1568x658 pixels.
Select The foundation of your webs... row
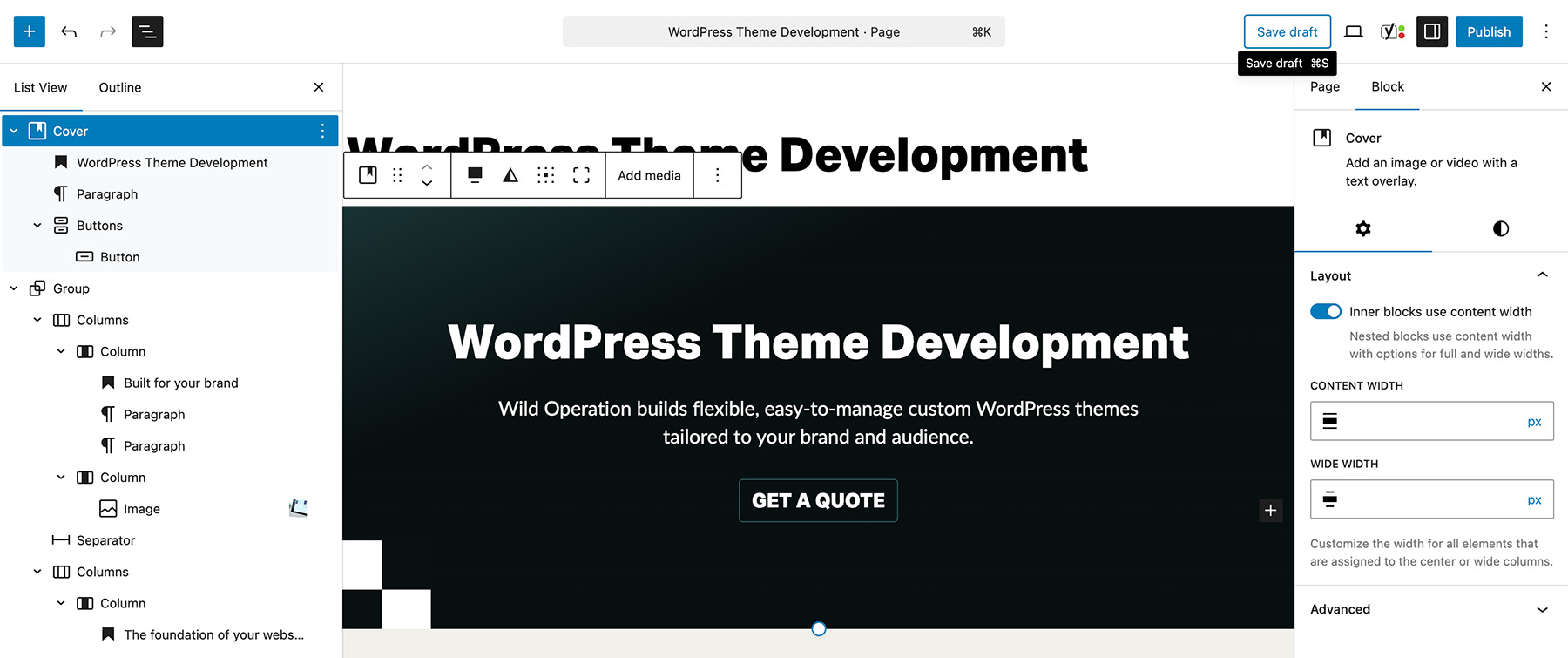coord(170,634)
